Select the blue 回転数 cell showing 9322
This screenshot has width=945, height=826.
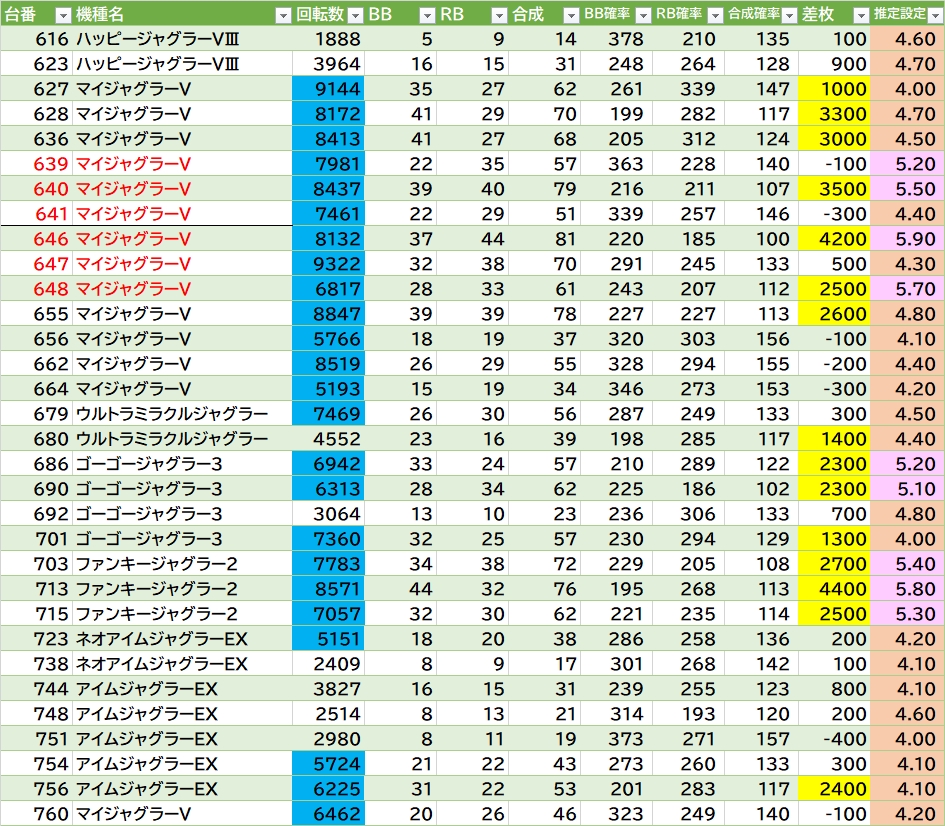[328, 264]
